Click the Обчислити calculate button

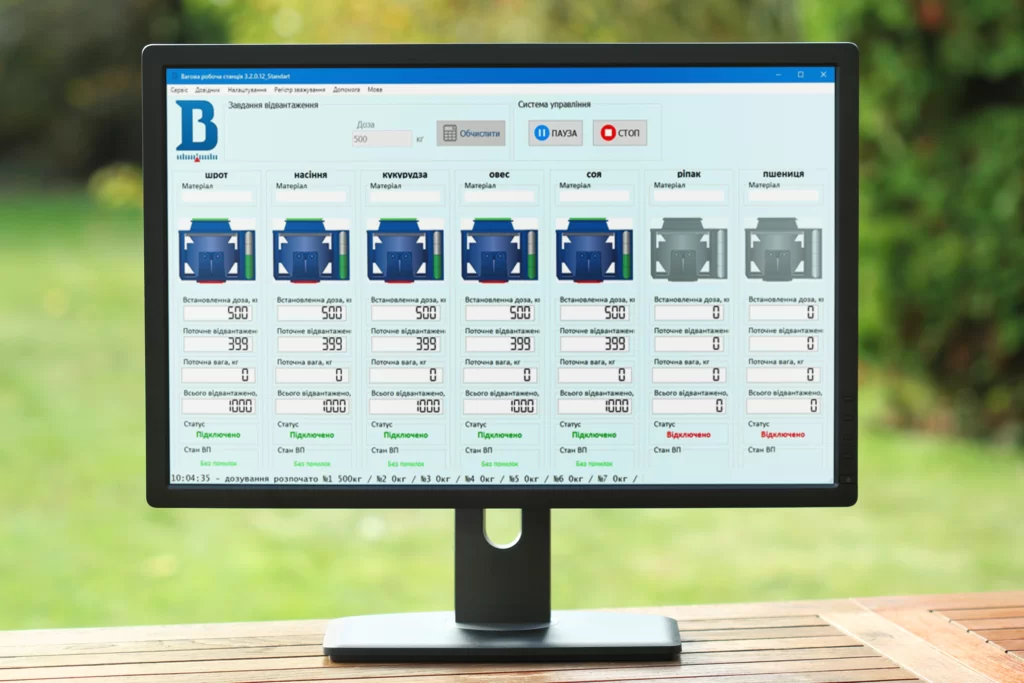471,133
